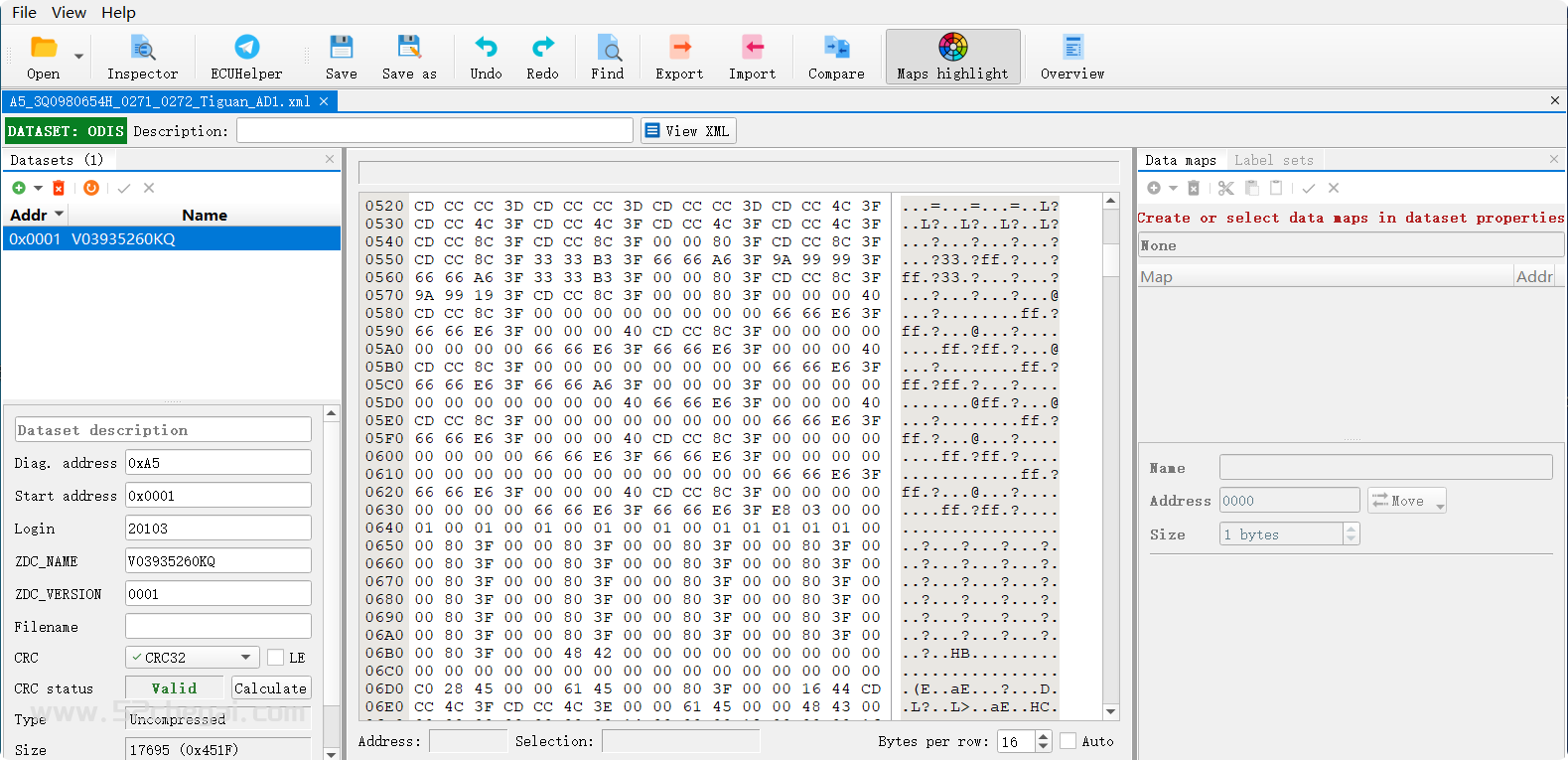This screenshot has width=1568, height=760.
Task: Close the A5_3Q0980654H Tiguan xml tab
Action: click(324, 101)
